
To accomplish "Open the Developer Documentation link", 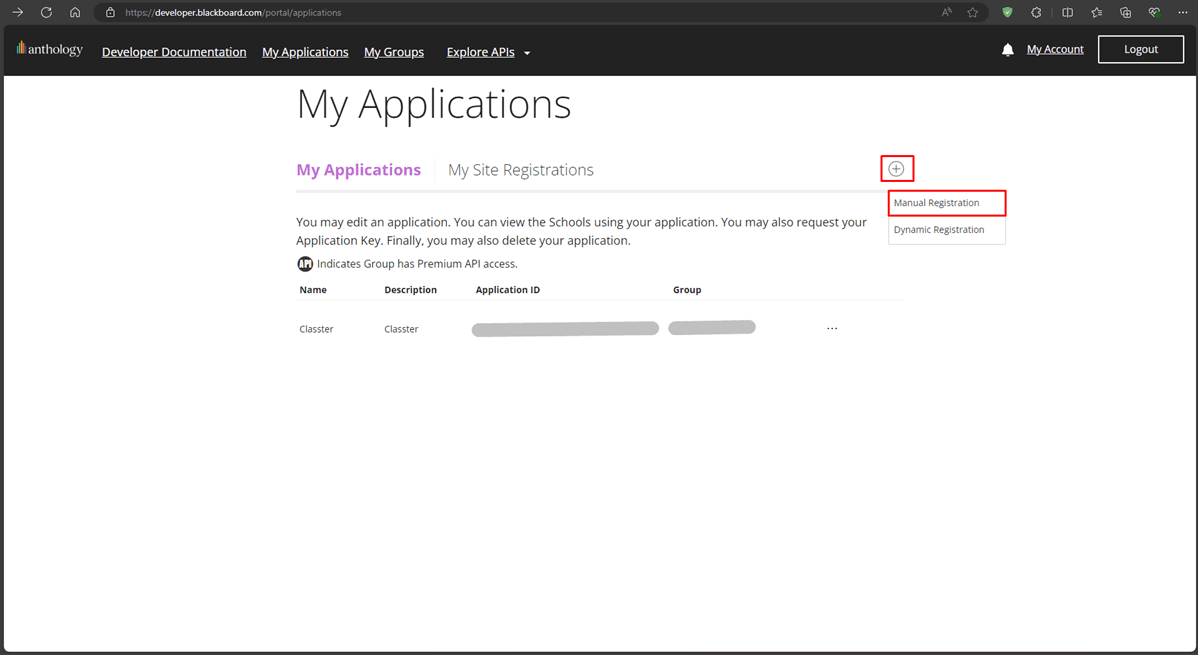I will coord(174,52).
